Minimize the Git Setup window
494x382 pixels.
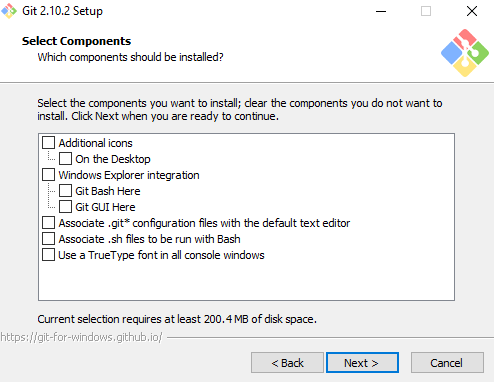[x=381, y=11]
